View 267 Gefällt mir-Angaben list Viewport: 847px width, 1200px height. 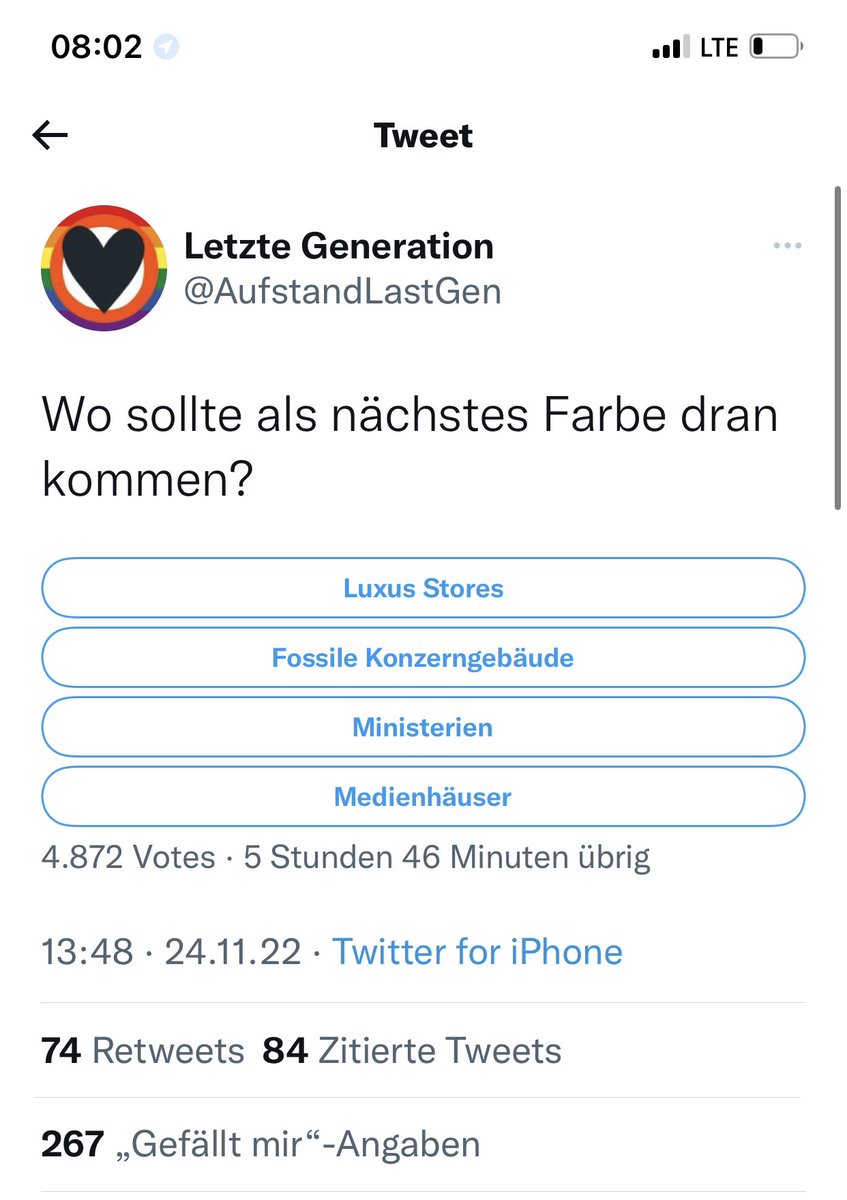pyautogui.click(x=261, y=1144)
